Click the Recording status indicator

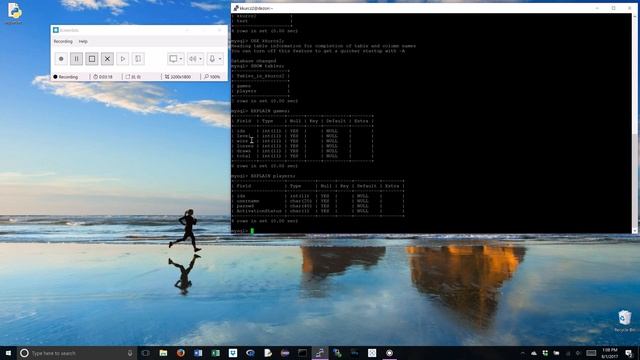click(x=65, y=77)
